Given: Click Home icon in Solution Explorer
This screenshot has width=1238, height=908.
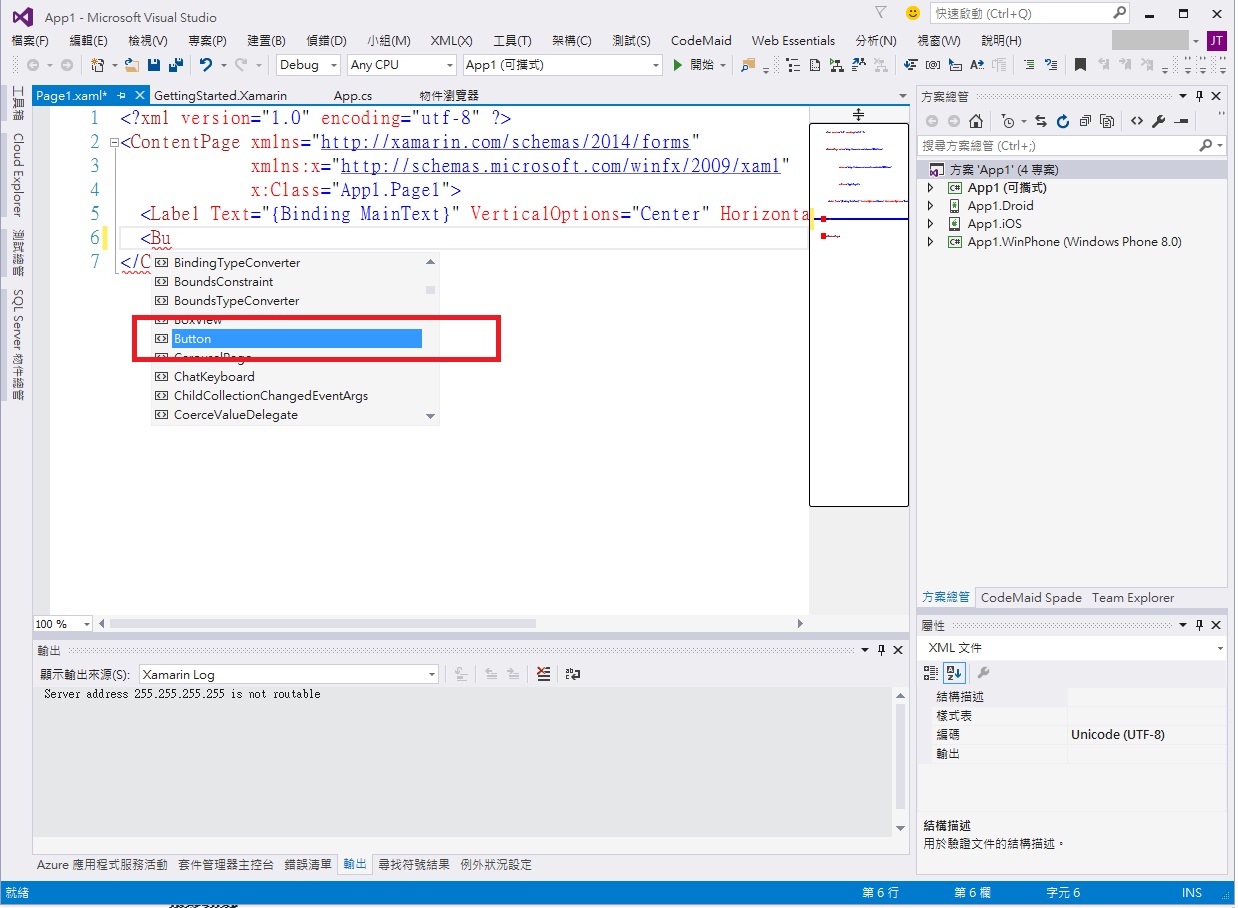Looking at the screenshot, I should 976,121.
